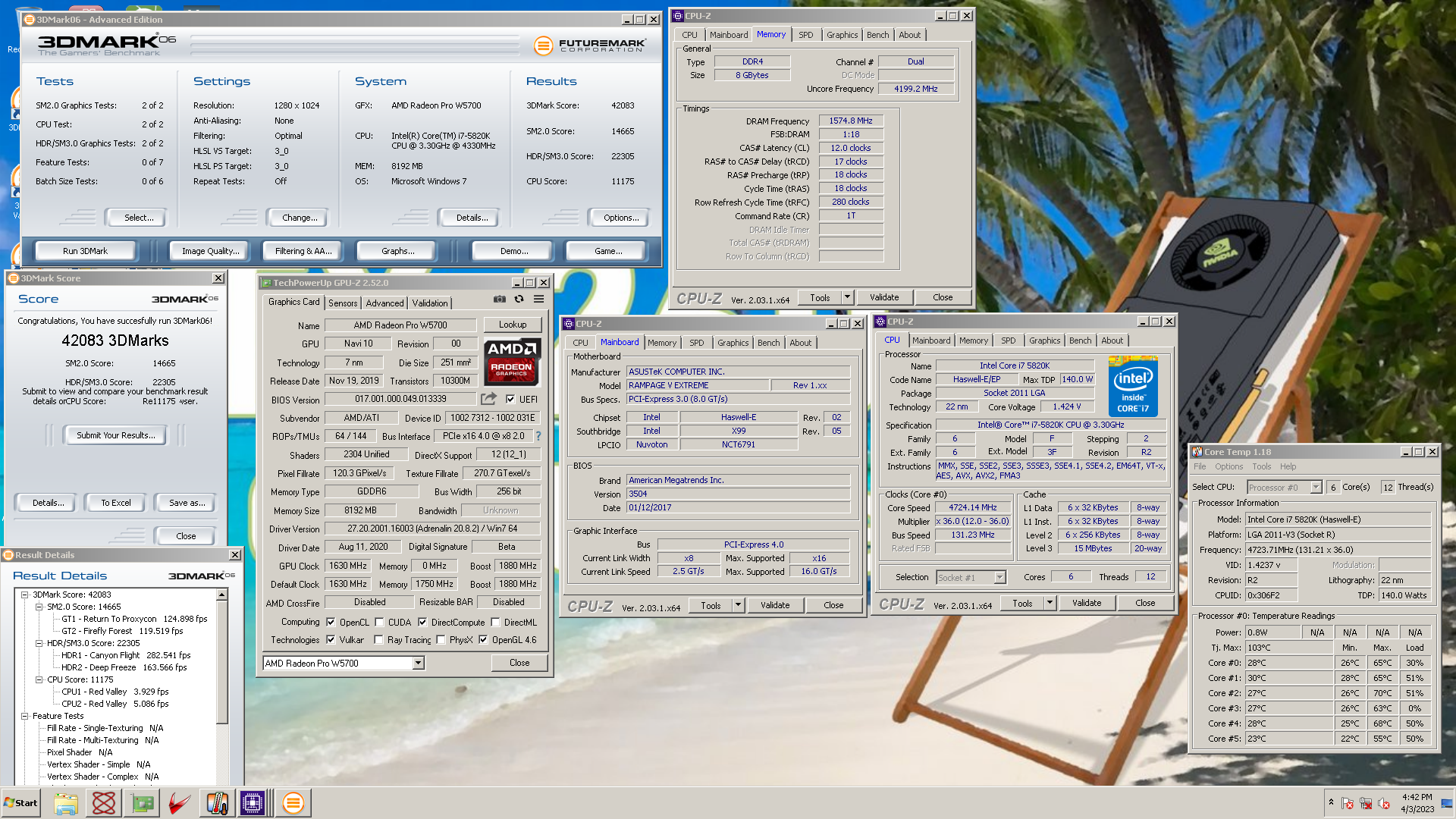1456x819 pixels.
Task: Click Validate in the CPU-Z Memory window
Action: point(884,297)
